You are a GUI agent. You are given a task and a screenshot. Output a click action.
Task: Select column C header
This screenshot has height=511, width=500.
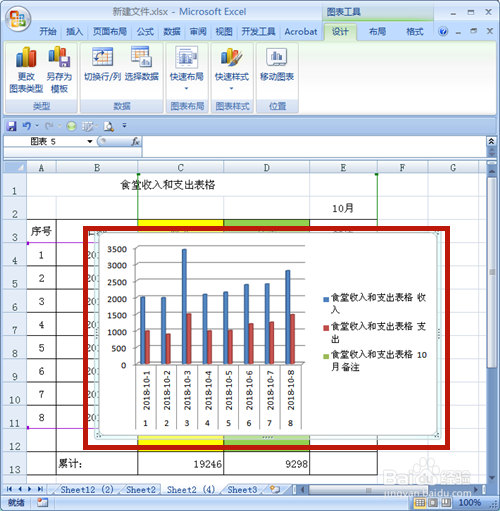click(180, 167)
